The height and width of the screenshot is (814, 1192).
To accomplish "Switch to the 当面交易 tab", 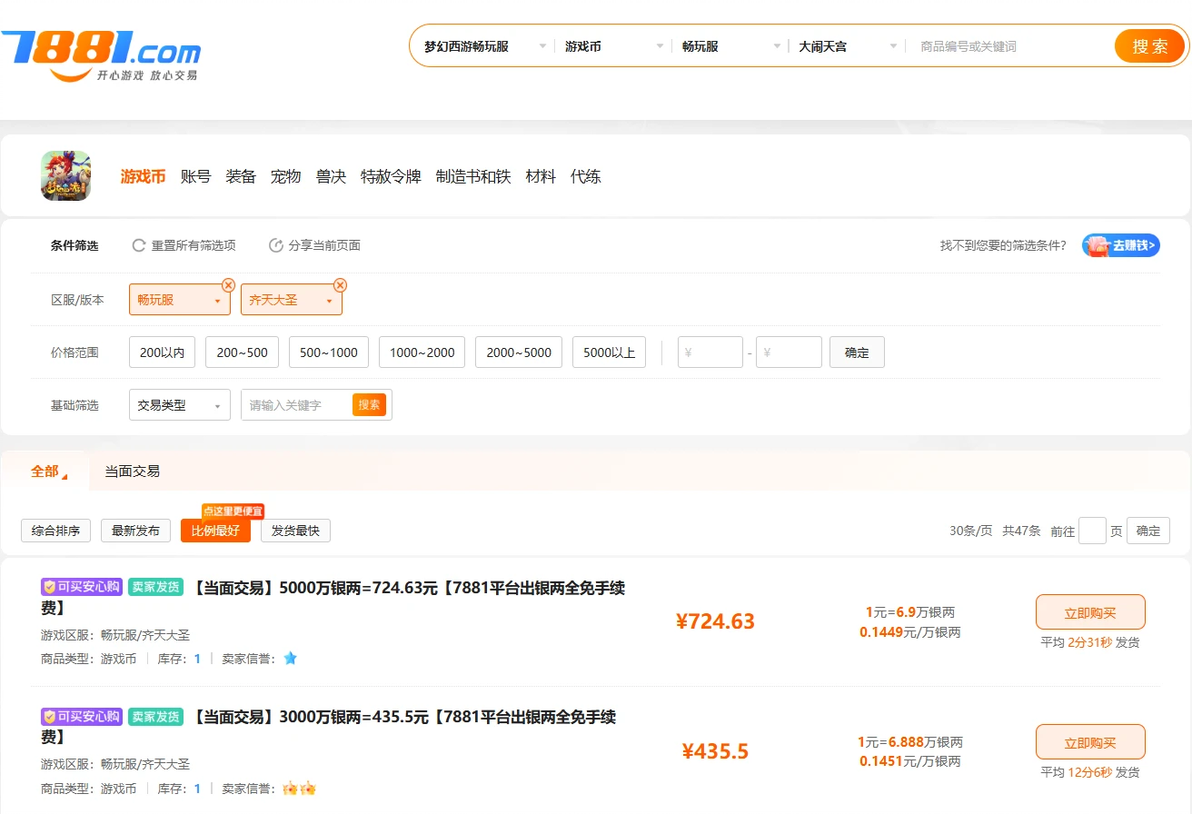I will pos(132,471).
